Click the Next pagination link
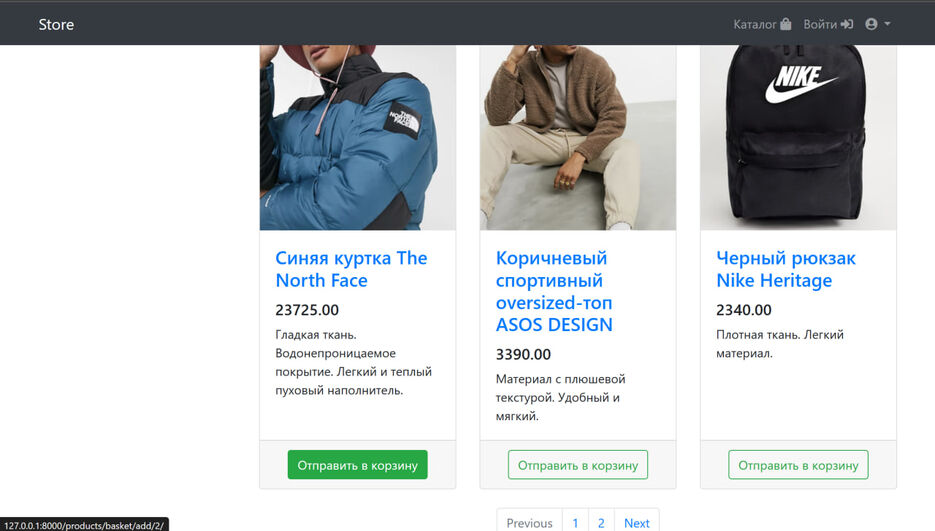This screenshot has height=531, width=935. [636, 523]
